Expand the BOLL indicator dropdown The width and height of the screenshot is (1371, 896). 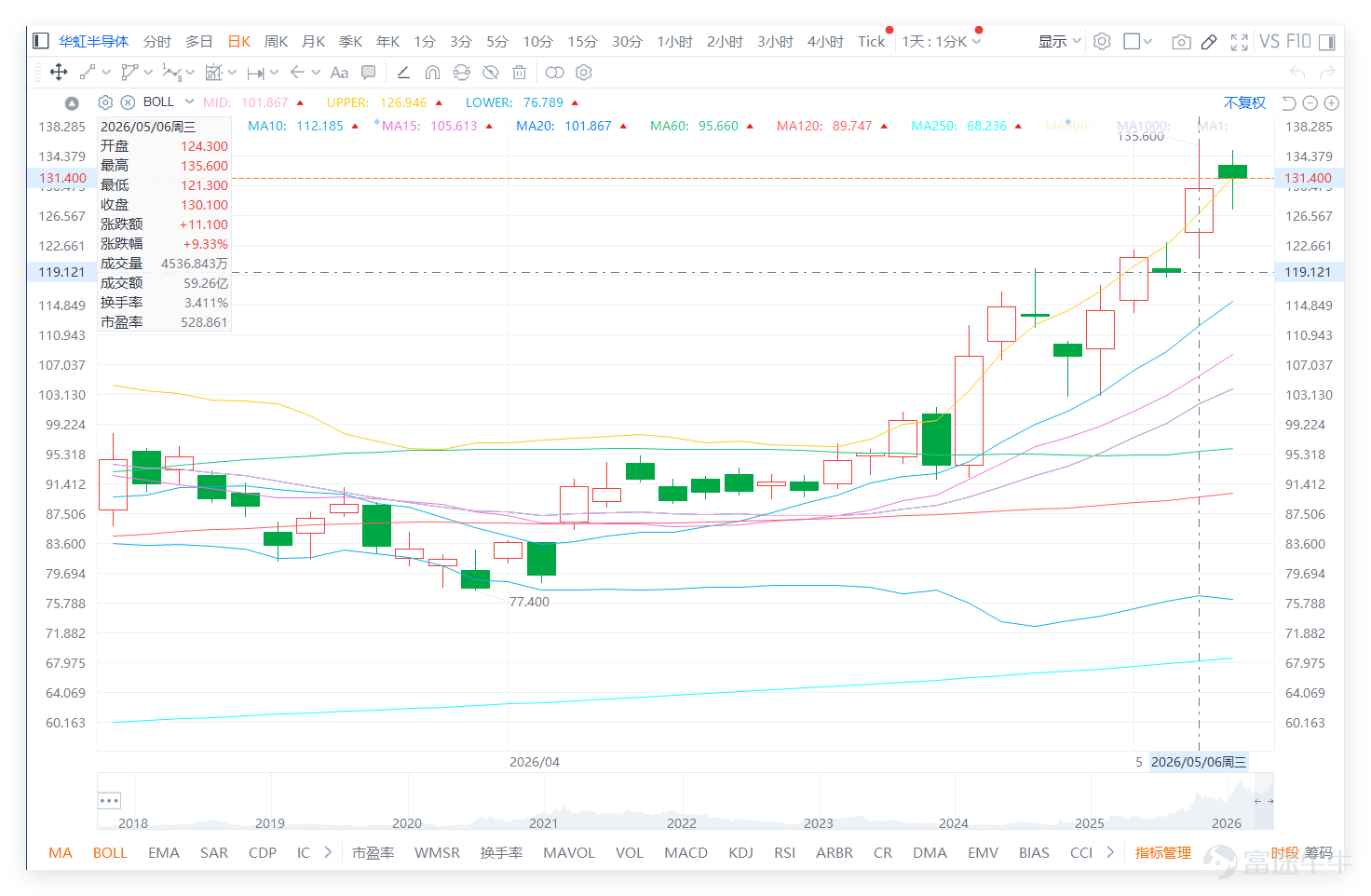click(189, 102)
